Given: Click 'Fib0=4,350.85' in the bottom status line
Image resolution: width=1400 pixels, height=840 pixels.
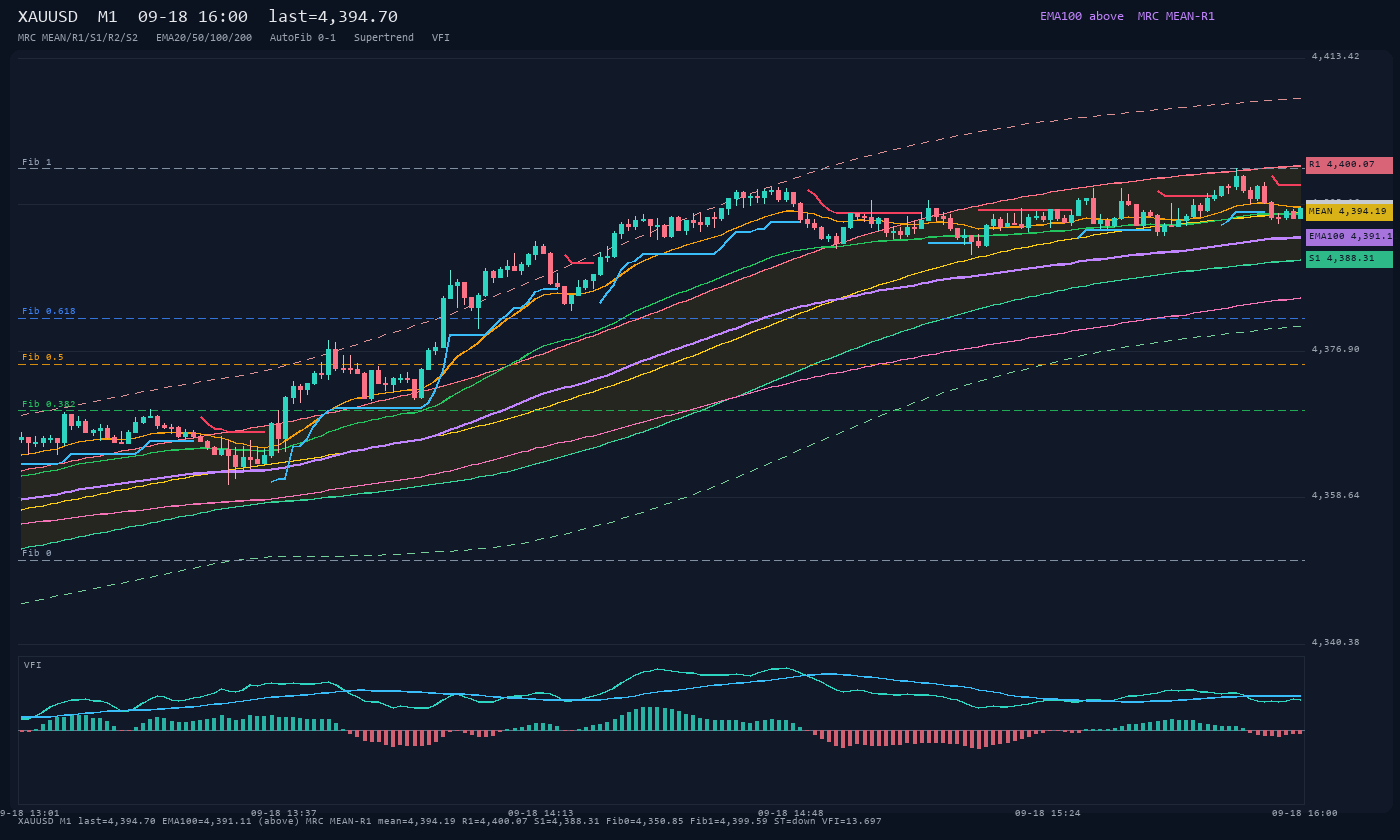Looking at the screenshot, I should pos(645,821).
